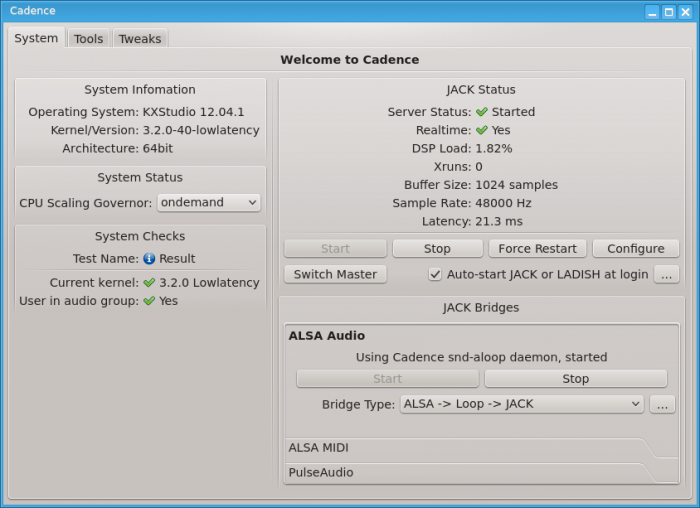Switch to the Tweaks tab

[x=140, y=39]
